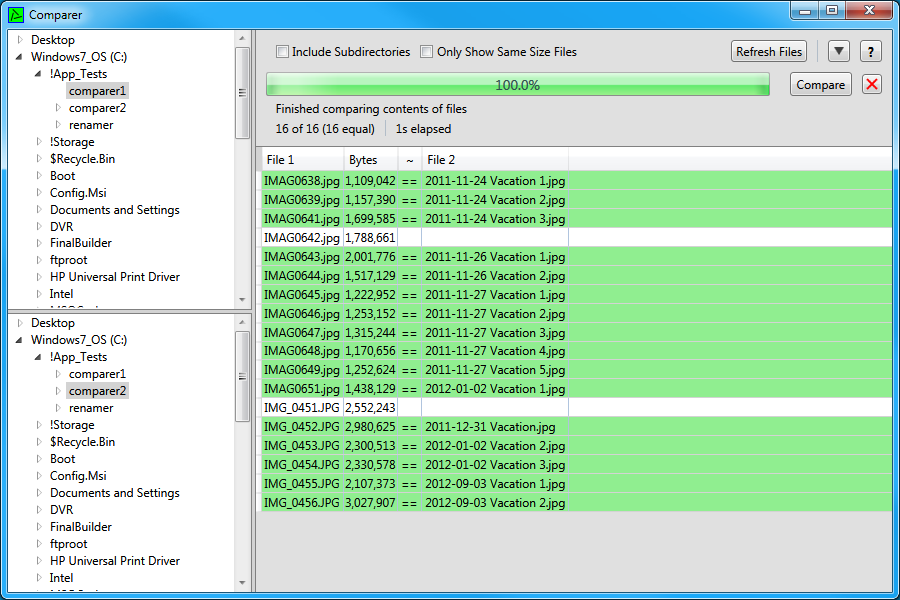
Task: Select the comparer2 folder in the top tree
Action: 97,107
